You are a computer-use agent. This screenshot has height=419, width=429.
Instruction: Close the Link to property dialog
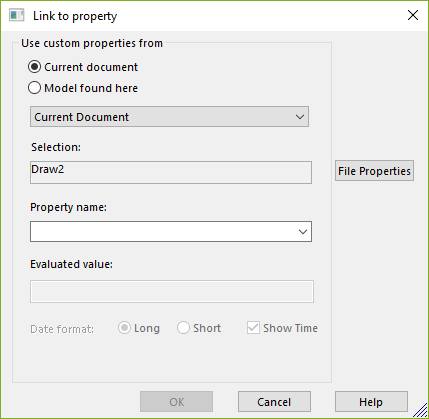click(413, 15)
